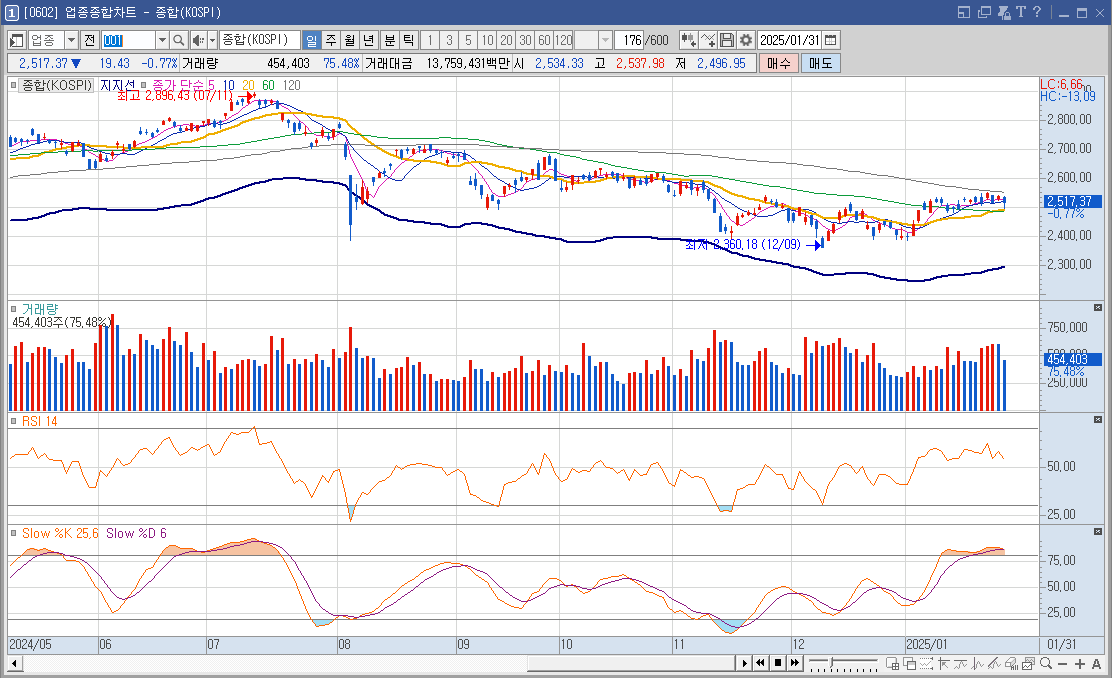Select the 주 weekly period button
The width and height of the screenshot is (1112, 678).
click(330, 40)
